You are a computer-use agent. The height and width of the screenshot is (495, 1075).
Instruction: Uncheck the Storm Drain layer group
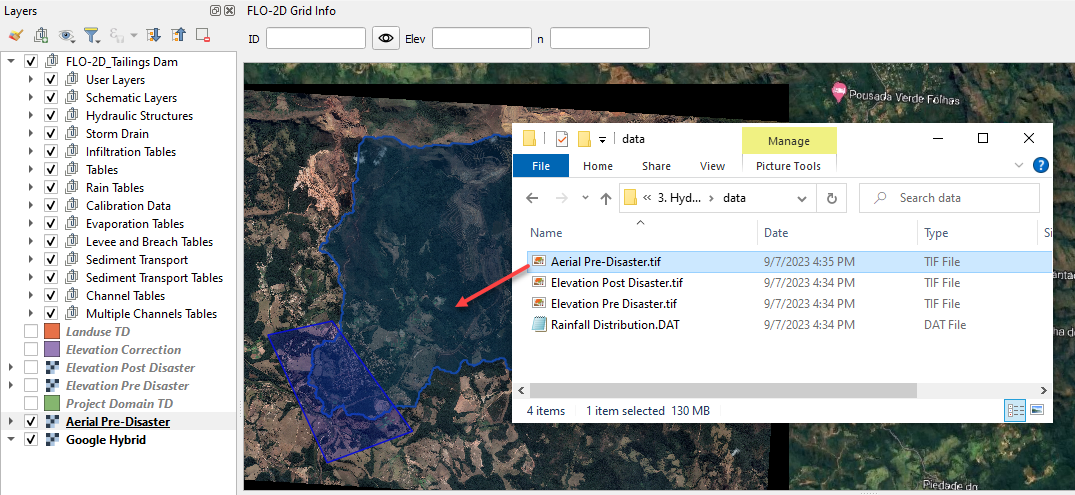click(50, 134)
